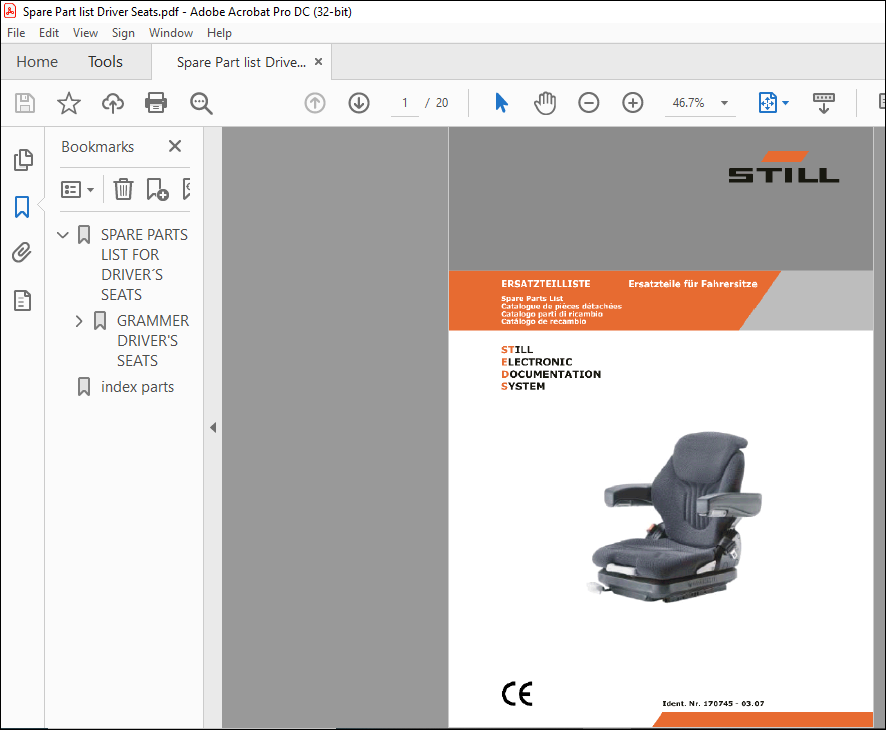The image size is (886, 730).
Task: Collapse the SPARE PARTS LIST bookmark
Action: tap(63, 234)
